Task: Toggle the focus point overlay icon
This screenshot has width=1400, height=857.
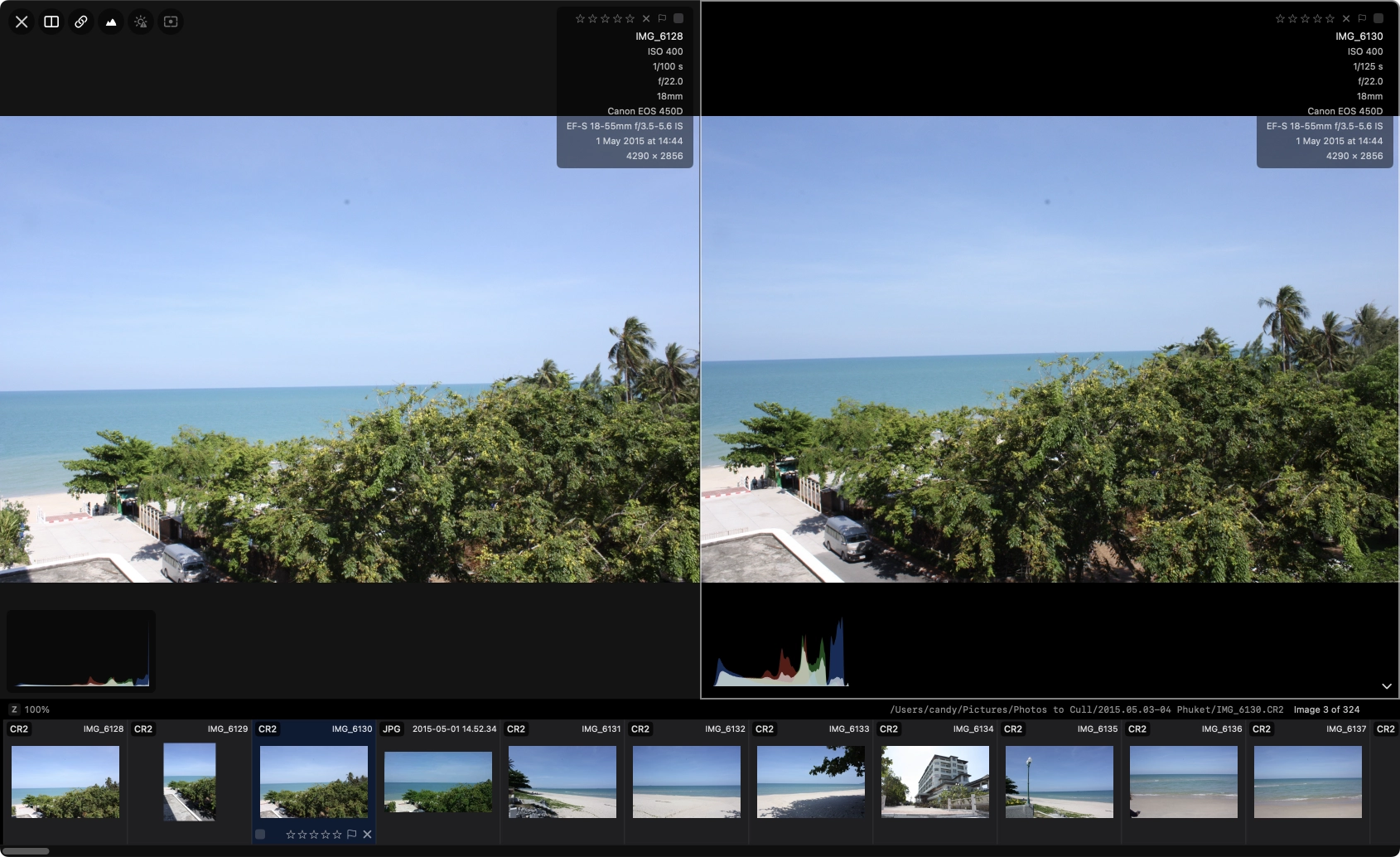Action: [x=171, y=22]
